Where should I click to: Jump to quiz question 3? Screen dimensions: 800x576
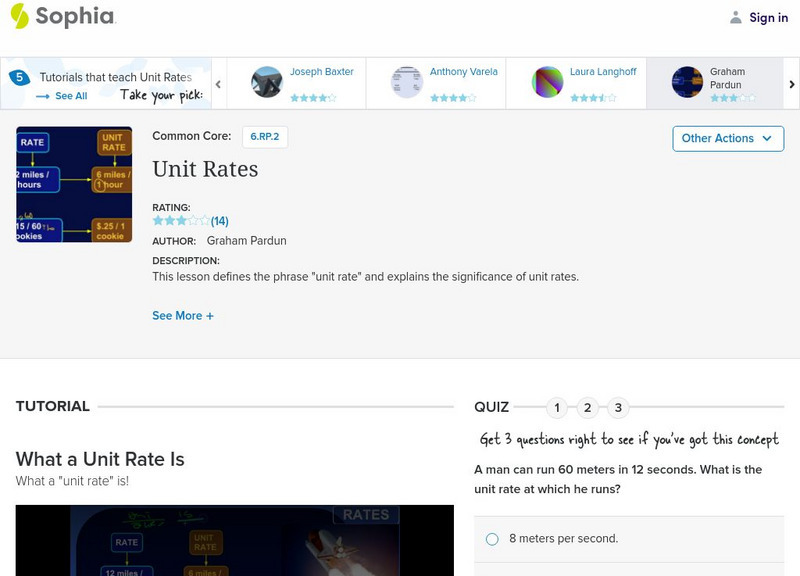[618, 408]
